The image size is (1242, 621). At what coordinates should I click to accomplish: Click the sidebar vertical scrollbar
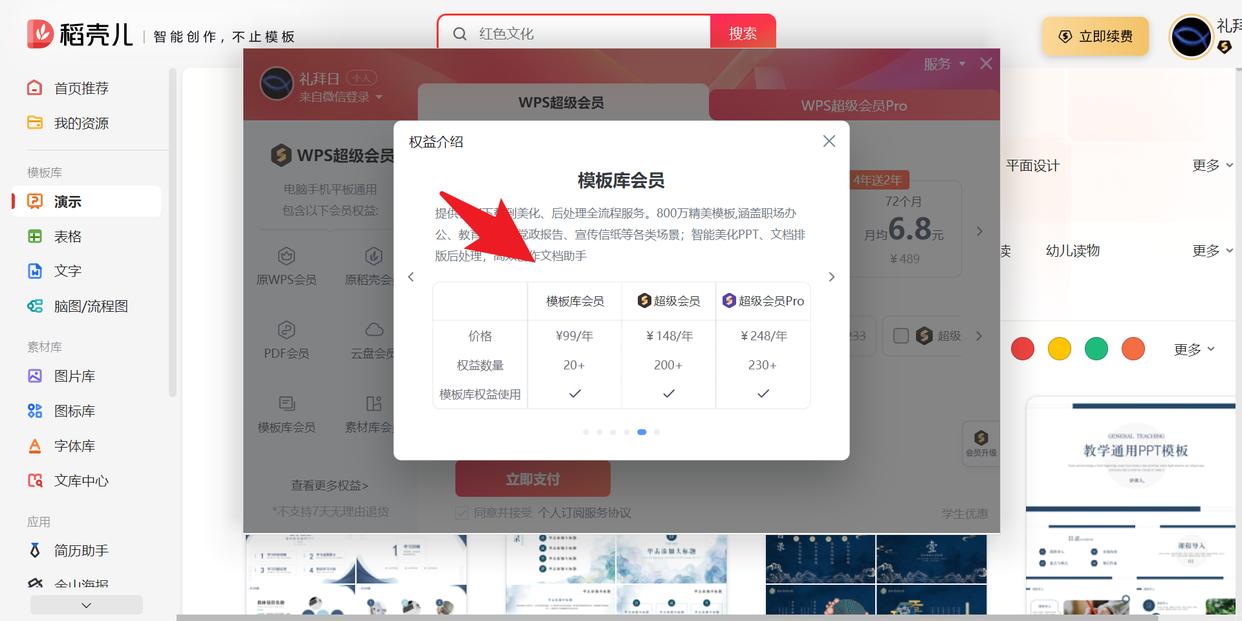[x=172, y=230]
